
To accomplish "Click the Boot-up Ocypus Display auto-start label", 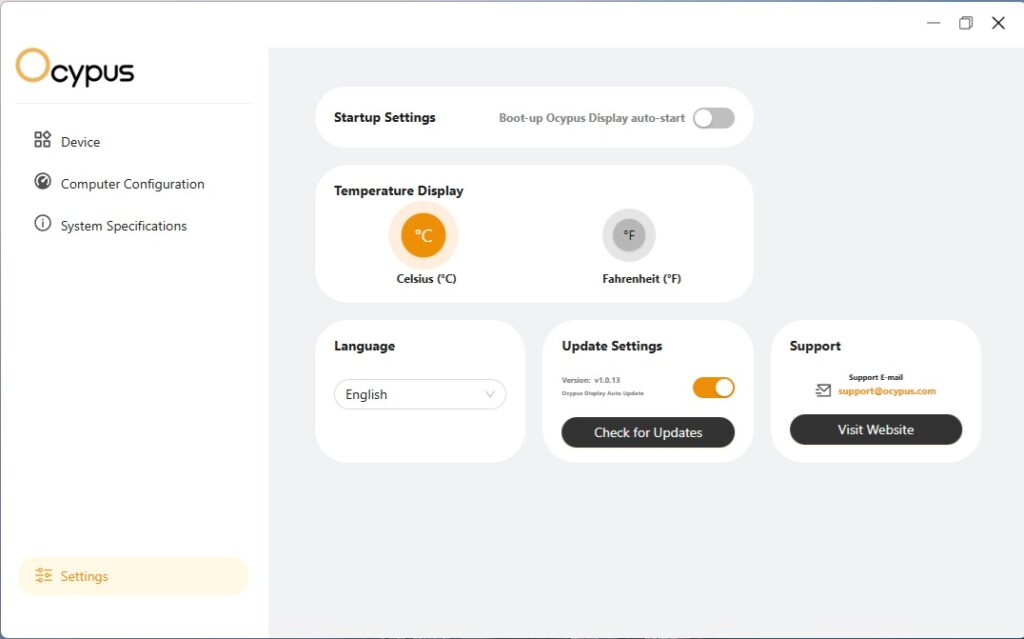I will [x=592, y=118].
